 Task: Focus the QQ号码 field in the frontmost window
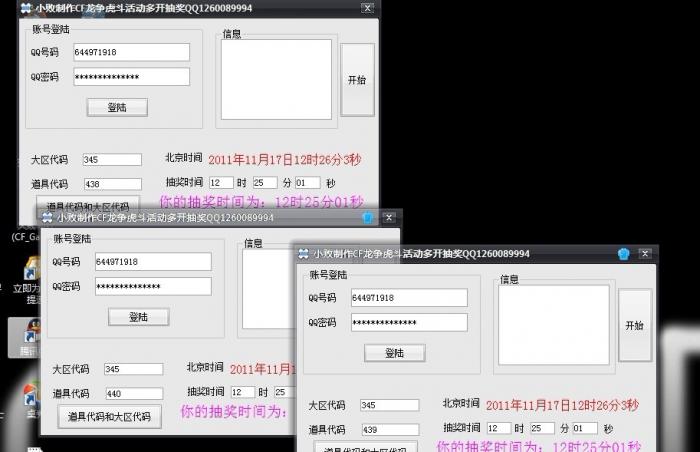tap(409, 298)
